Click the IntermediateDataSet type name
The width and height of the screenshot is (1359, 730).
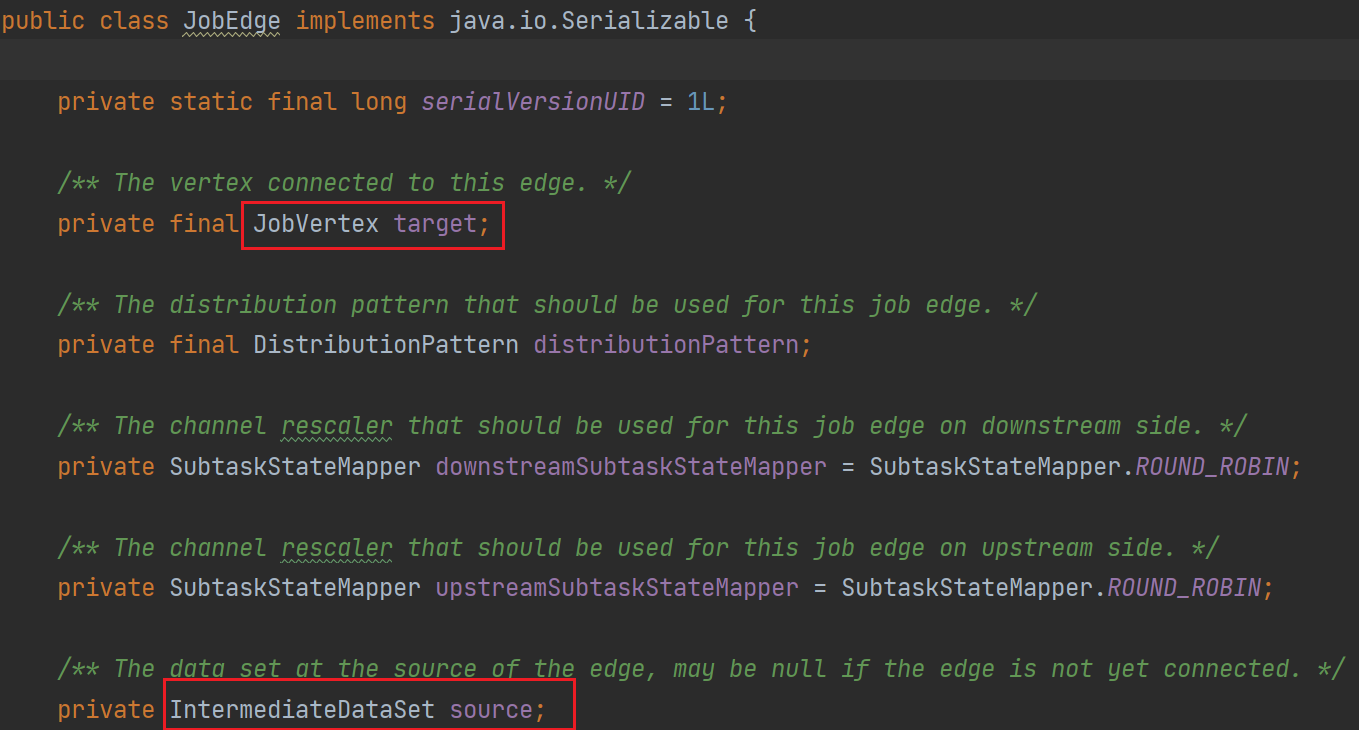(x=302, y=710)
